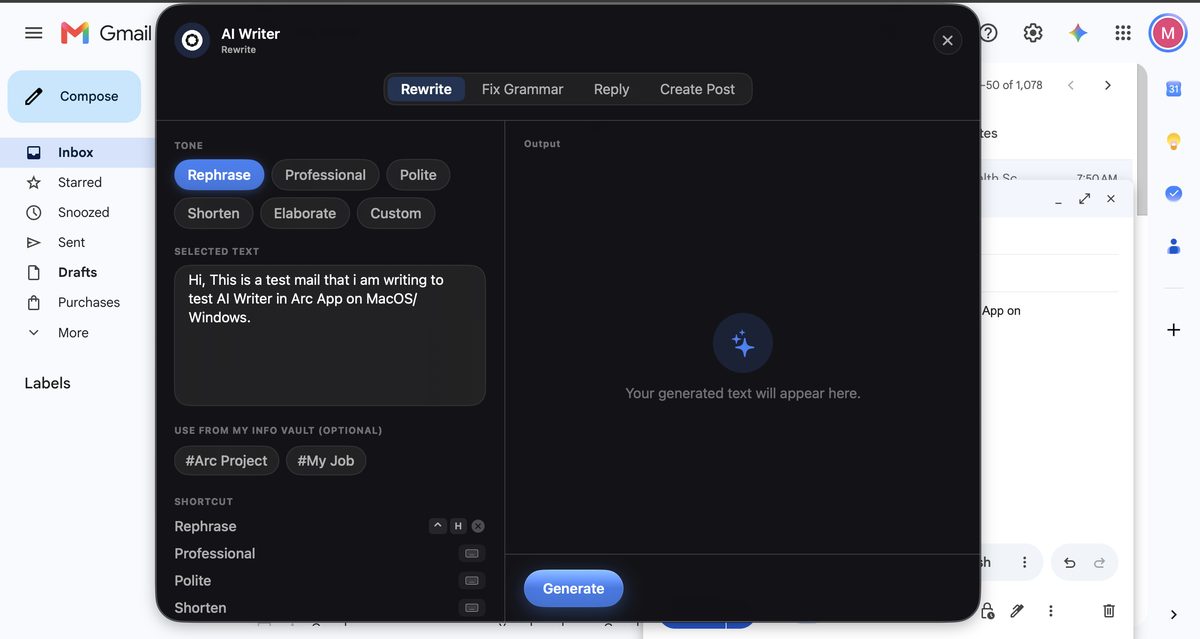Switch to the Rewrite tab
Screen dimensions: 1200x639
coord(426,89)
